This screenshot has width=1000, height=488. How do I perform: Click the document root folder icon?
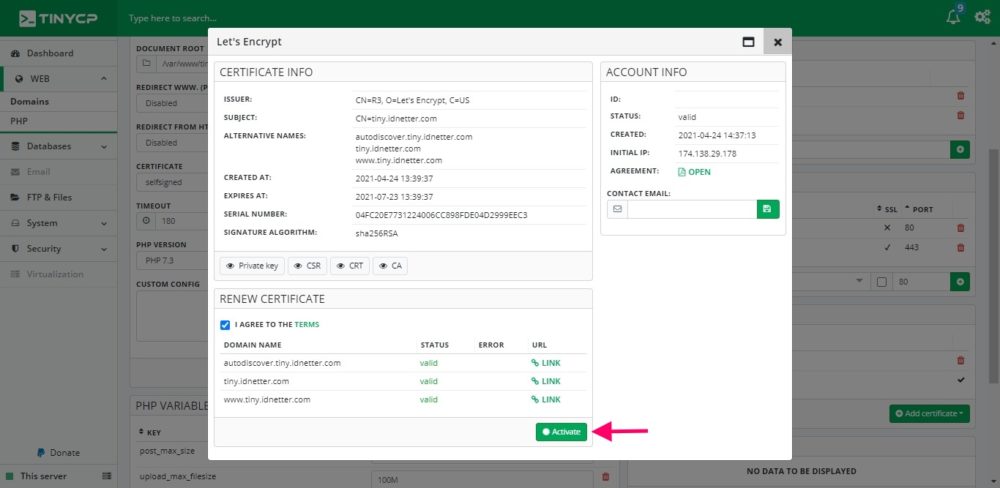coord(146,64)
